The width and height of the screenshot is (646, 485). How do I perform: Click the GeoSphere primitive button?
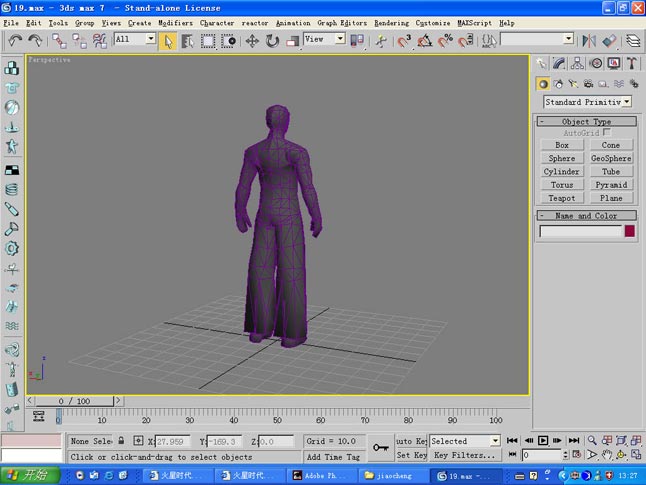pyautogui.click(x=611, y=158)
